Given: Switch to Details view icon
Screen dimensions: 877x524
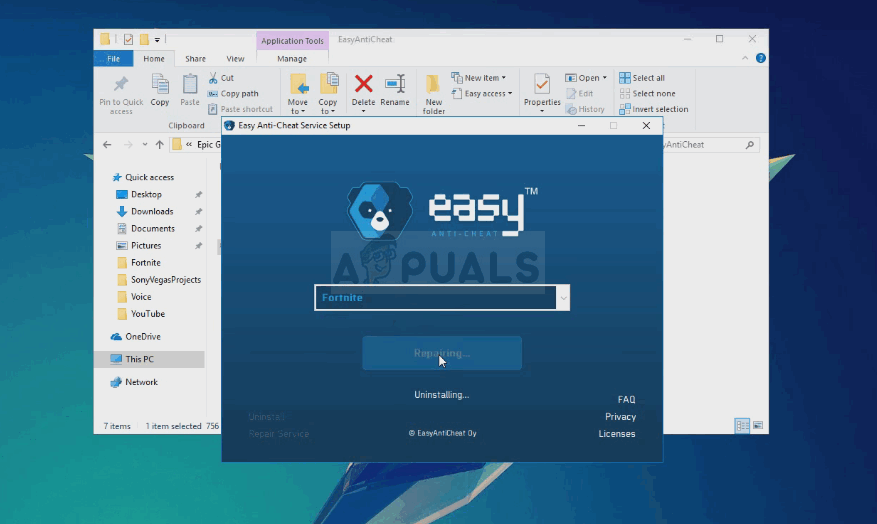Looking at the screenshot, I should 742,426.
